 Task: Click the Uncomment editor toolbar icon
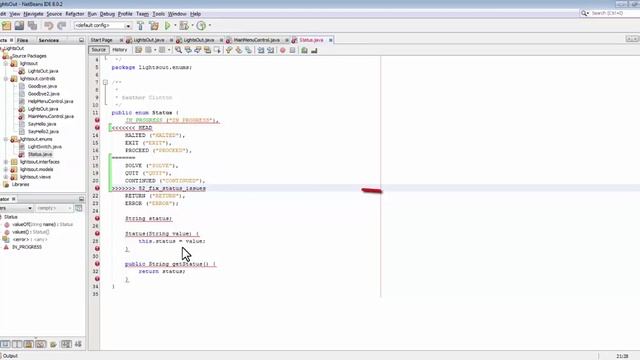(314, 50)
